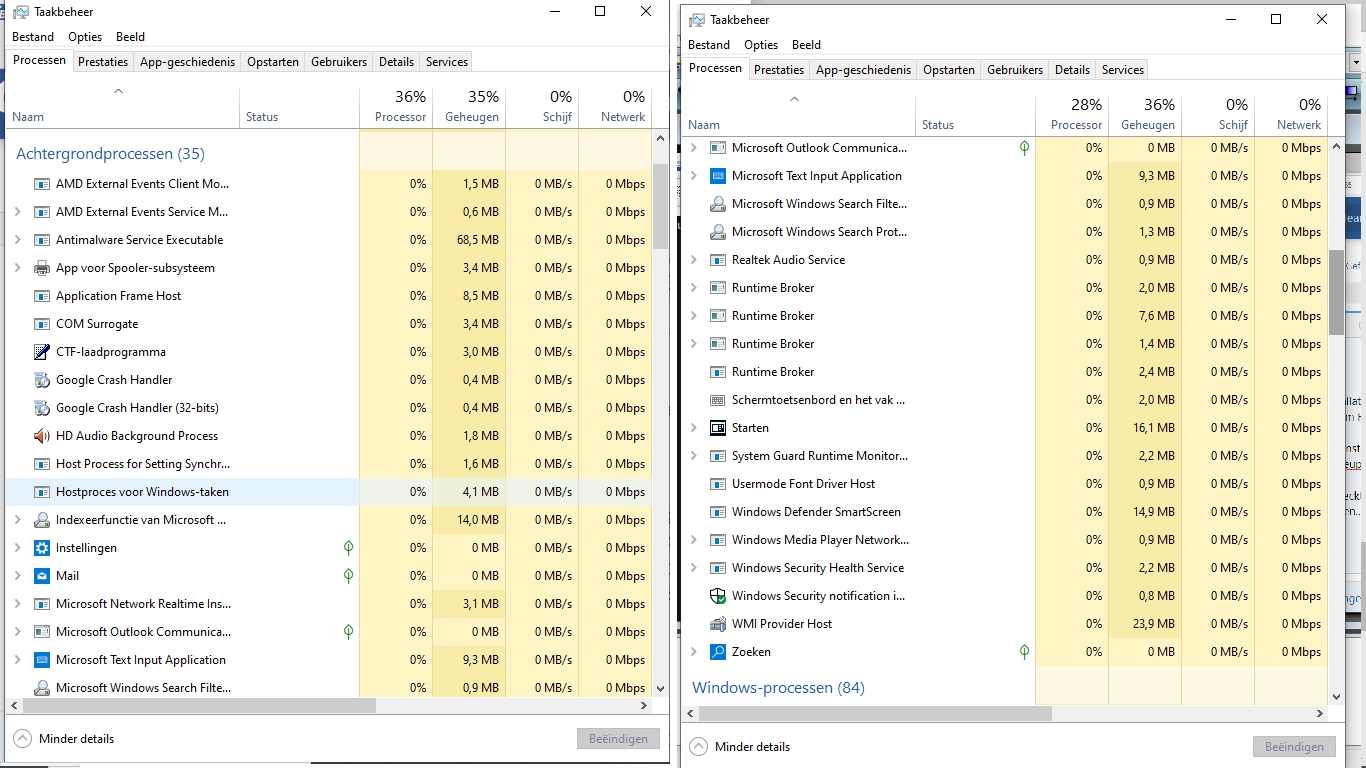Click the Instellingen gear icon
This screenshot has width=1366, height=768.
(x=42, y=548)
